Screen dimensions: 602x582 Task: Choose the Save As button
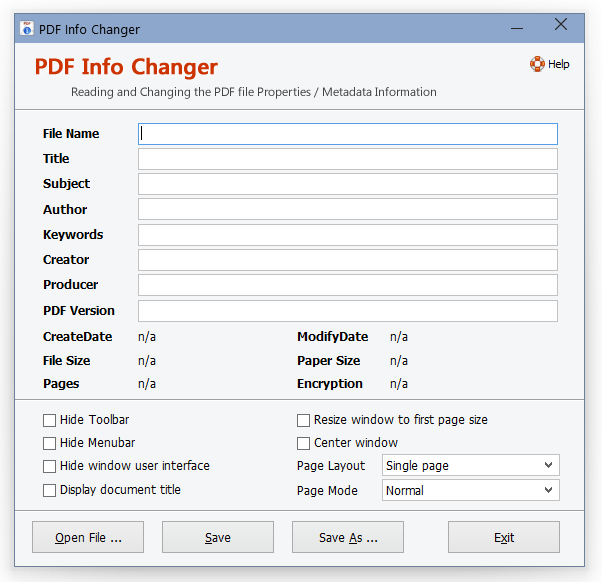tap(348, 537)
